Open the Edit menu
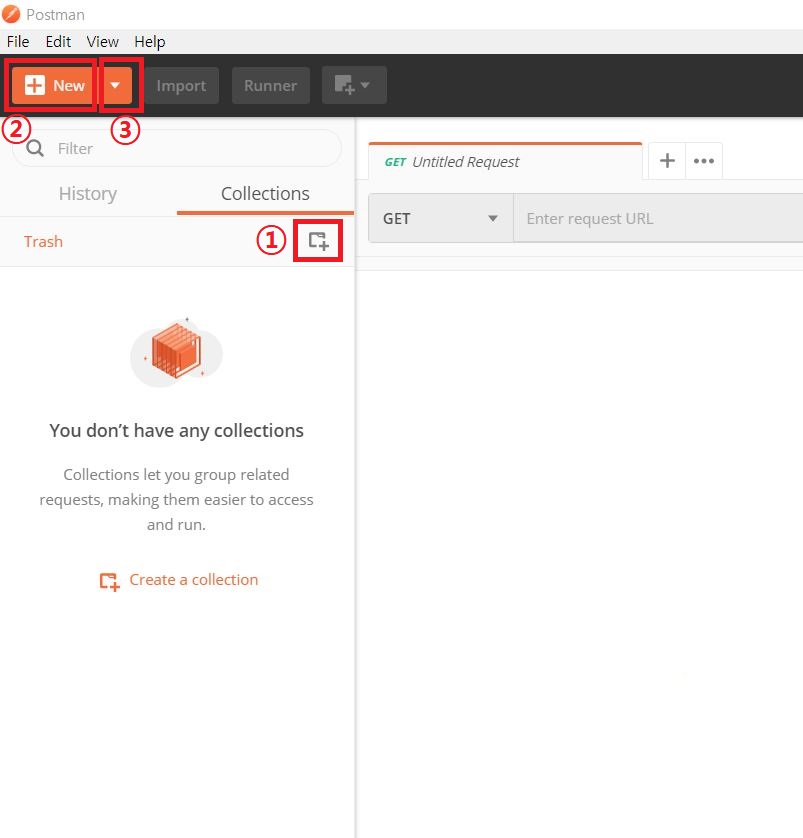This screenshot has height=838, width=803. click(58, 42)
